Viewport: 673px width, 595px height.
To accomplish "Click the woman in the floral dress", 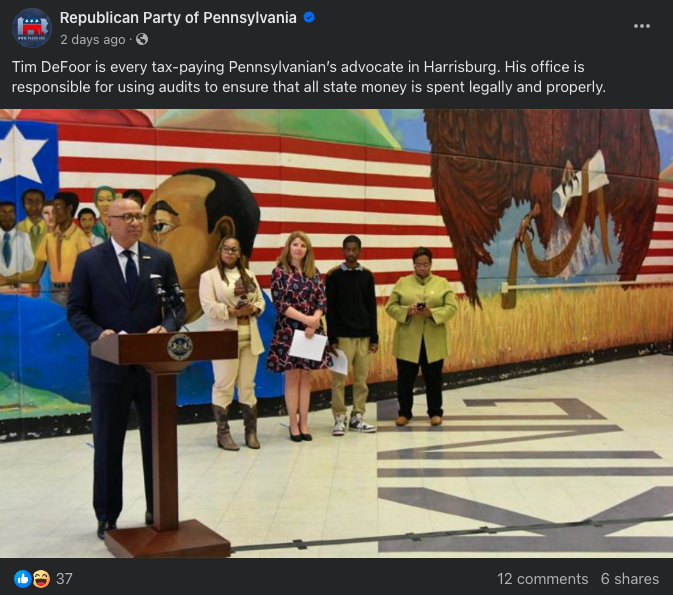I will pyautogui.click(x=299, y=336).
